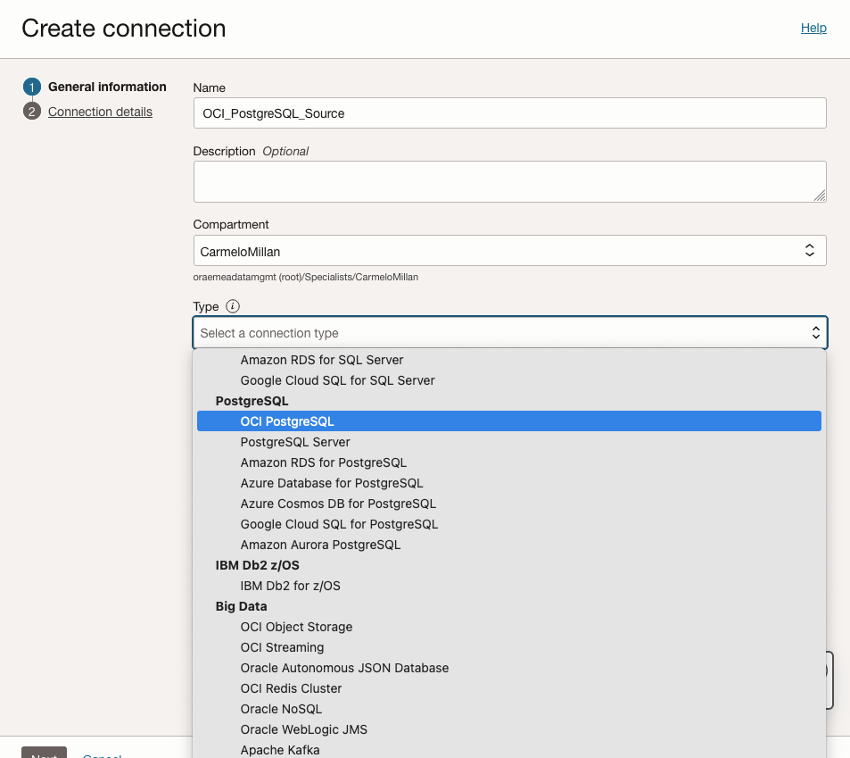Viewport: 850px width, 758px height.
Task: Choose Amazon RDS for SQL Server
Action: (322, 360)
